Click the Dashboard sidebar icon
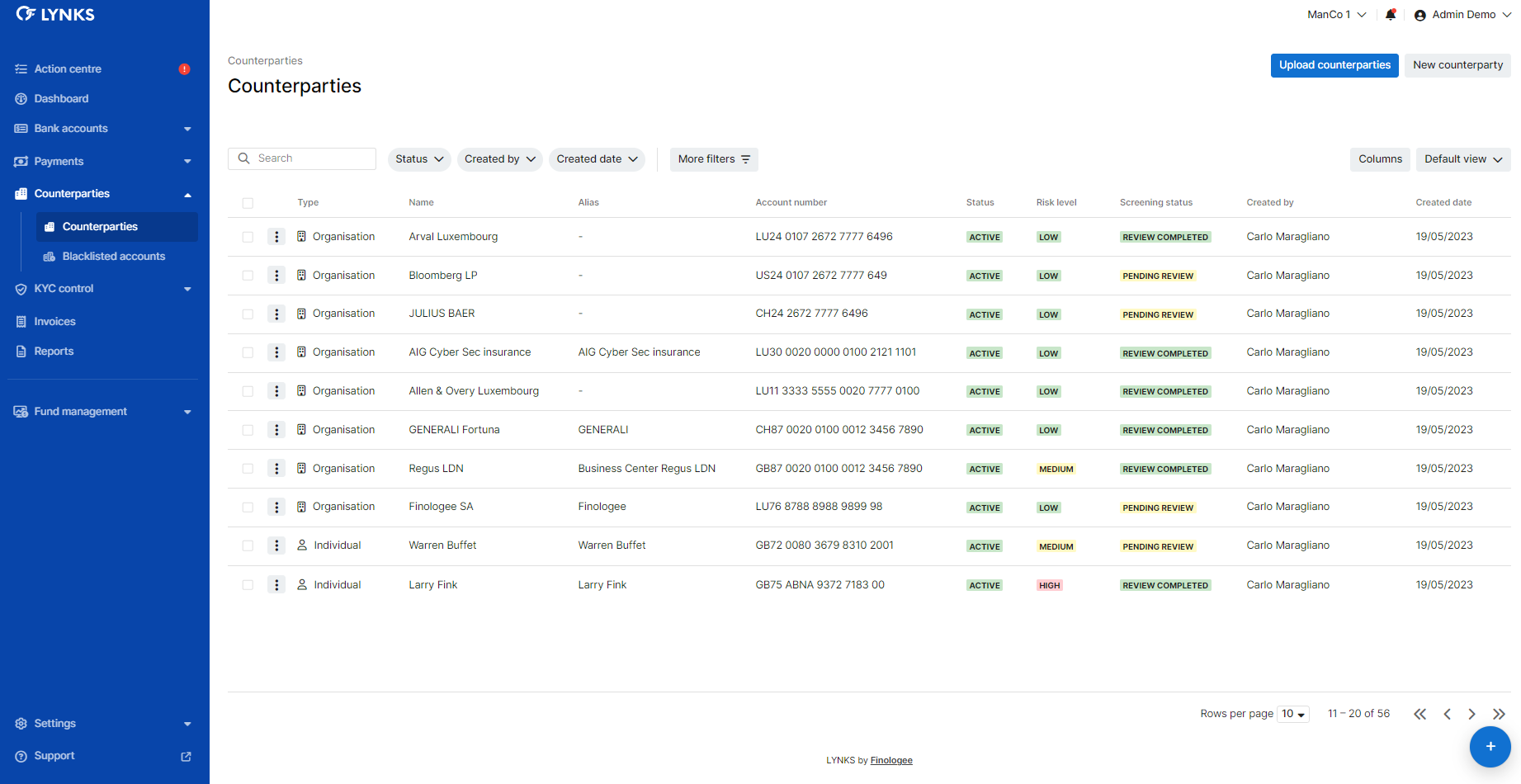This screenshot has height=784, width=1521. (x=21, y=99)
